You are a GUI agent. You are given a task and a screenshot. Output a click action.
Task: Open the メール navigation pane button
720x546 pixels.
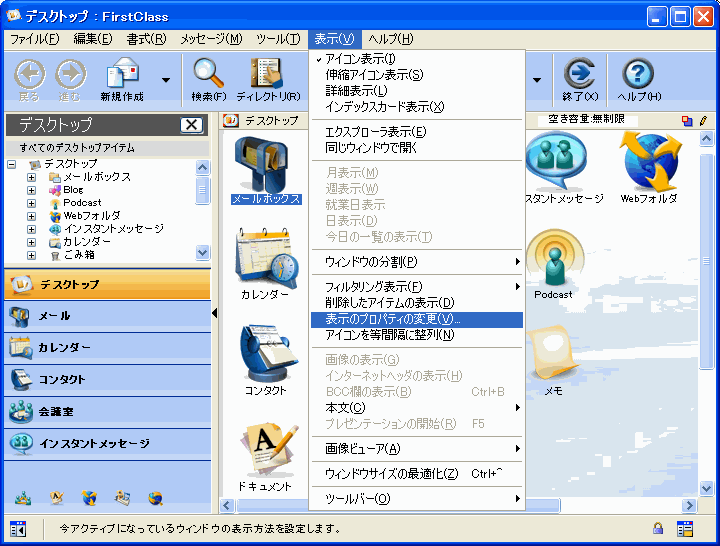click(x=106, y=316)
